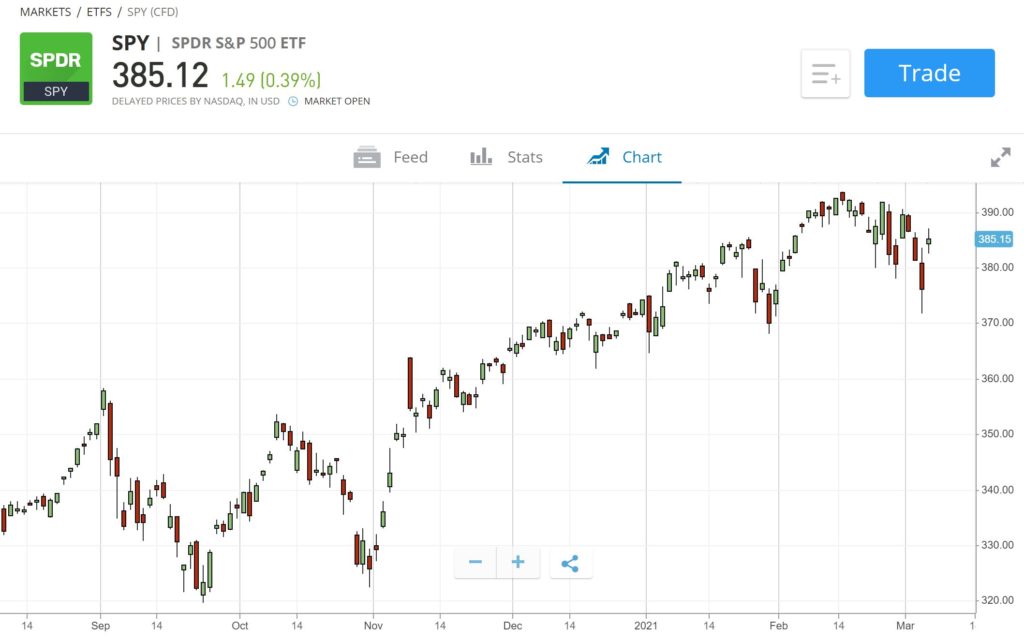Zoom in using the plus control
Screen dimensions: 1024x642
[518, 562]
